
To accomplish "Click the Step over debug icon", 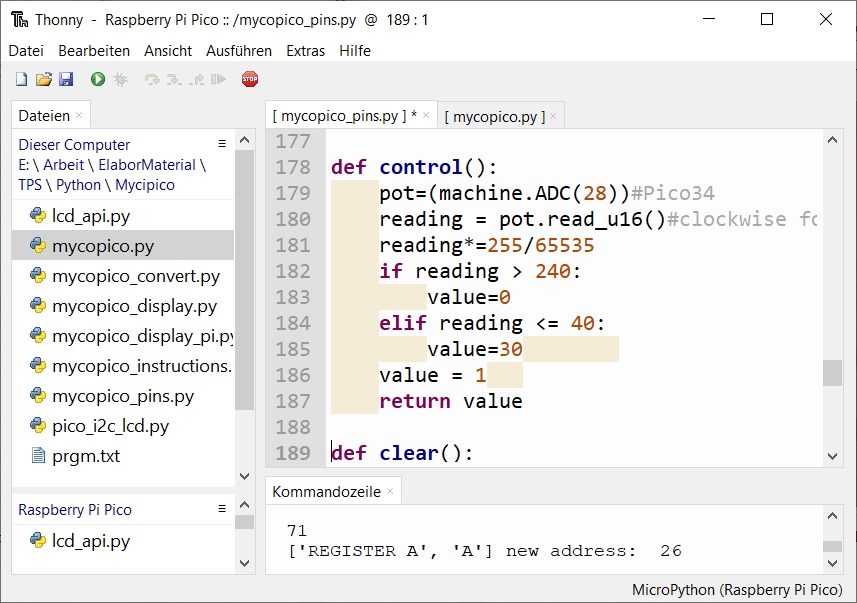I will pyautogui.click(x=152, y=79).
